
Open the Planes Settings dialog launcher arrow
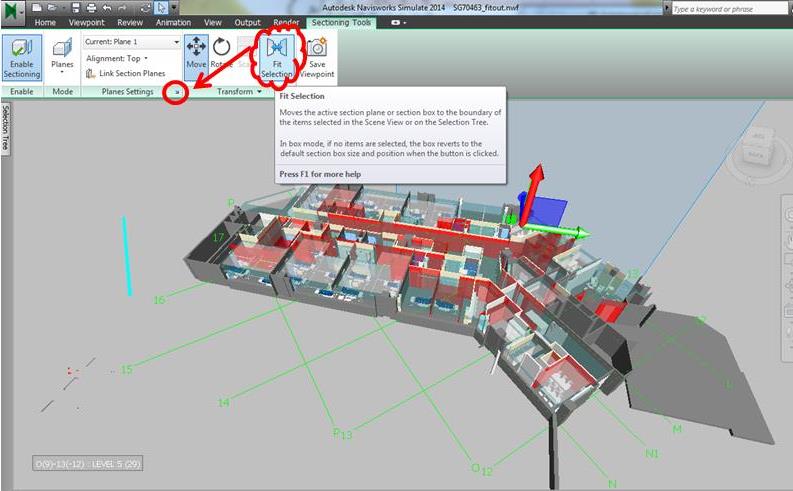[177, 92]
